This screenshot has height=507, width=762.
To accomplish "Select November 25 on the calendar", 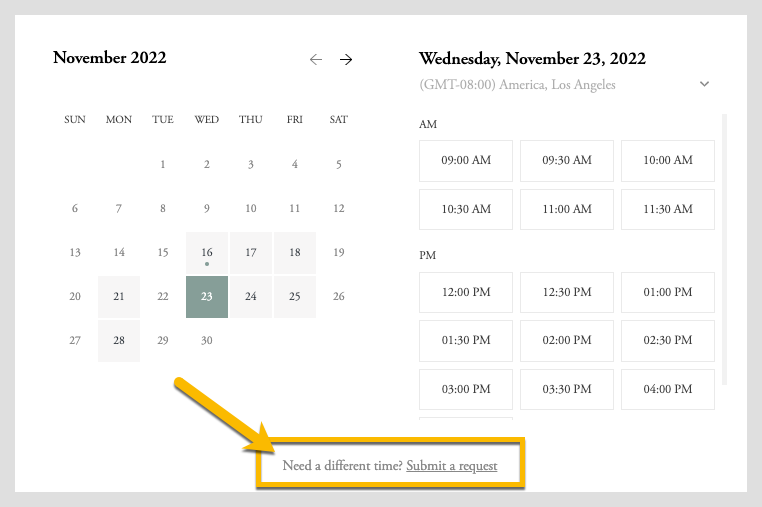I will 295,297.
